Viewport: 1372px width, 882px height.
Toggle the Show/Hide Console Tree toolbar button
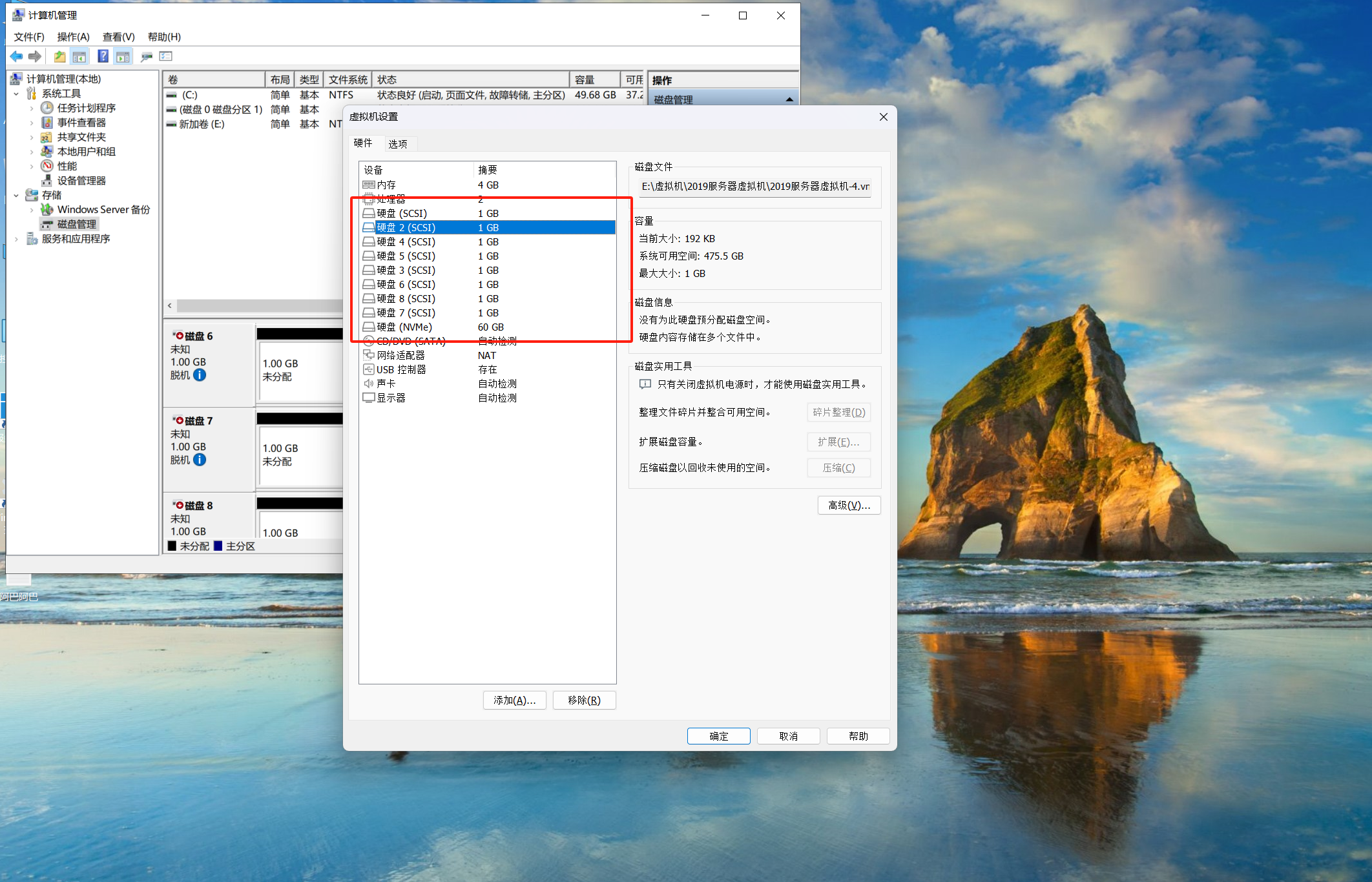pos(79,57)
